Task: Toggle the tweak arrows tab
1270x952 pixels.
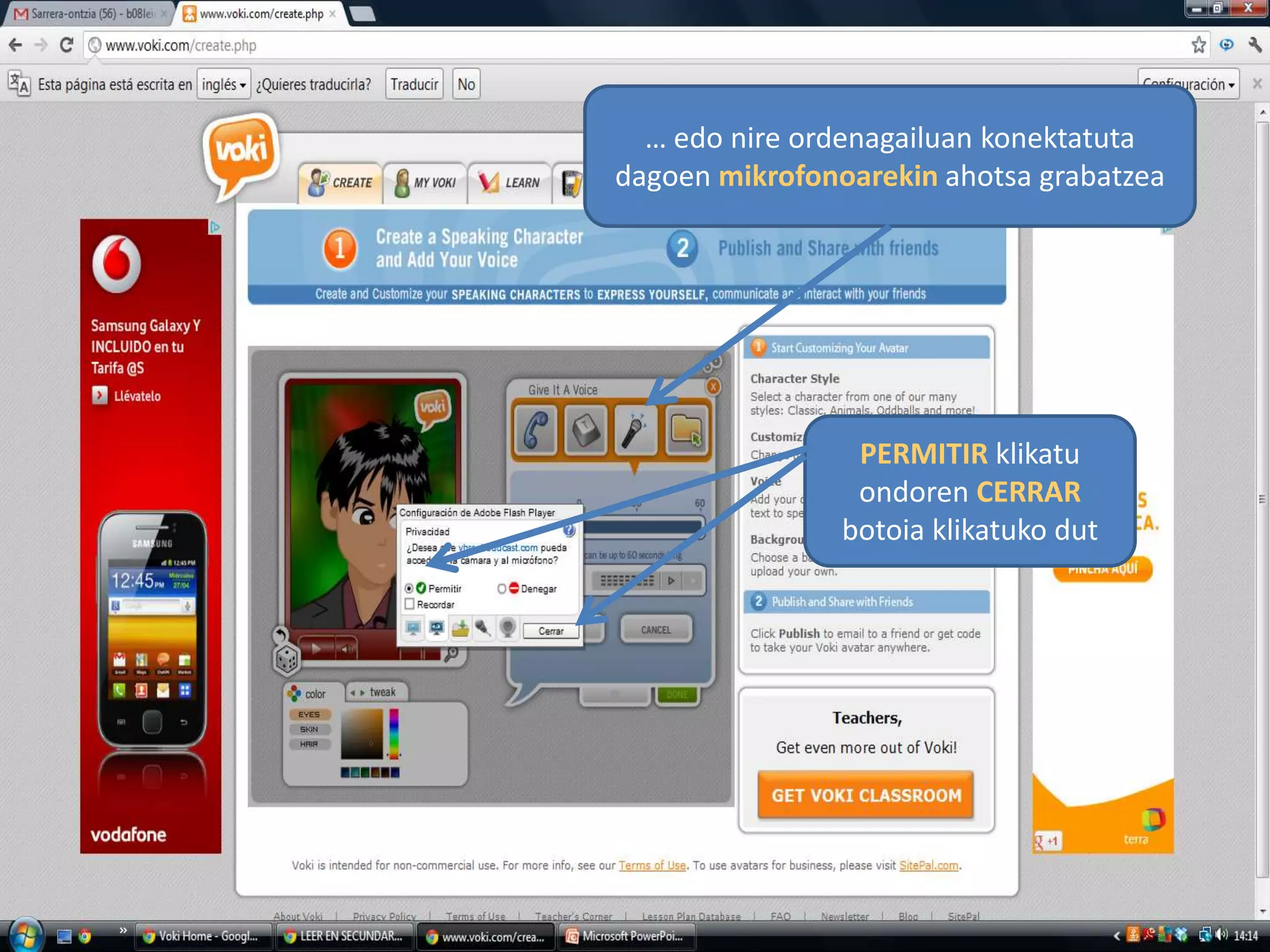Action: coord(374,692)
